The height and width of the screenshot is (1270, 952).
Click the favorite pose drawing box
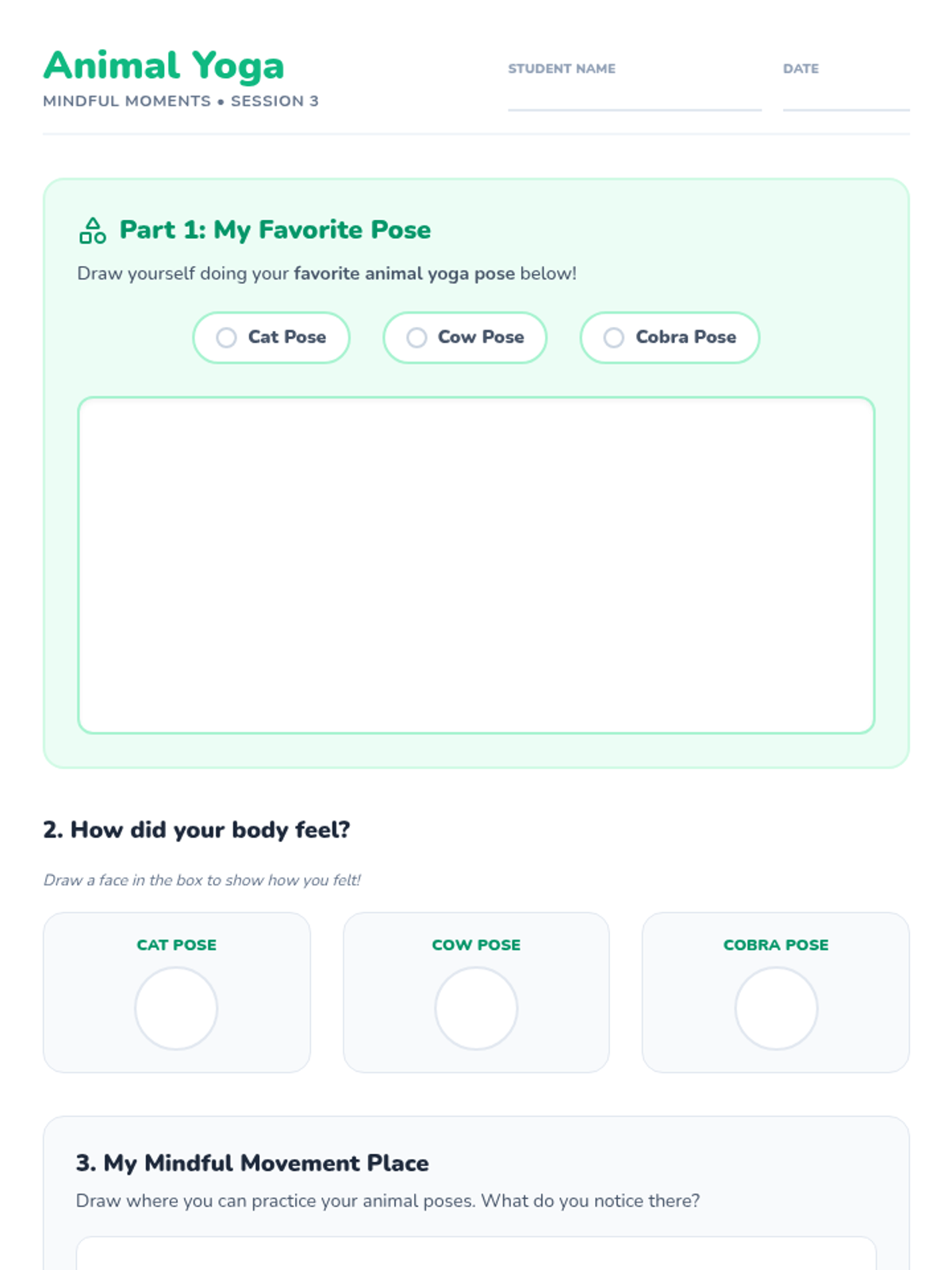(x=476, y=564)
